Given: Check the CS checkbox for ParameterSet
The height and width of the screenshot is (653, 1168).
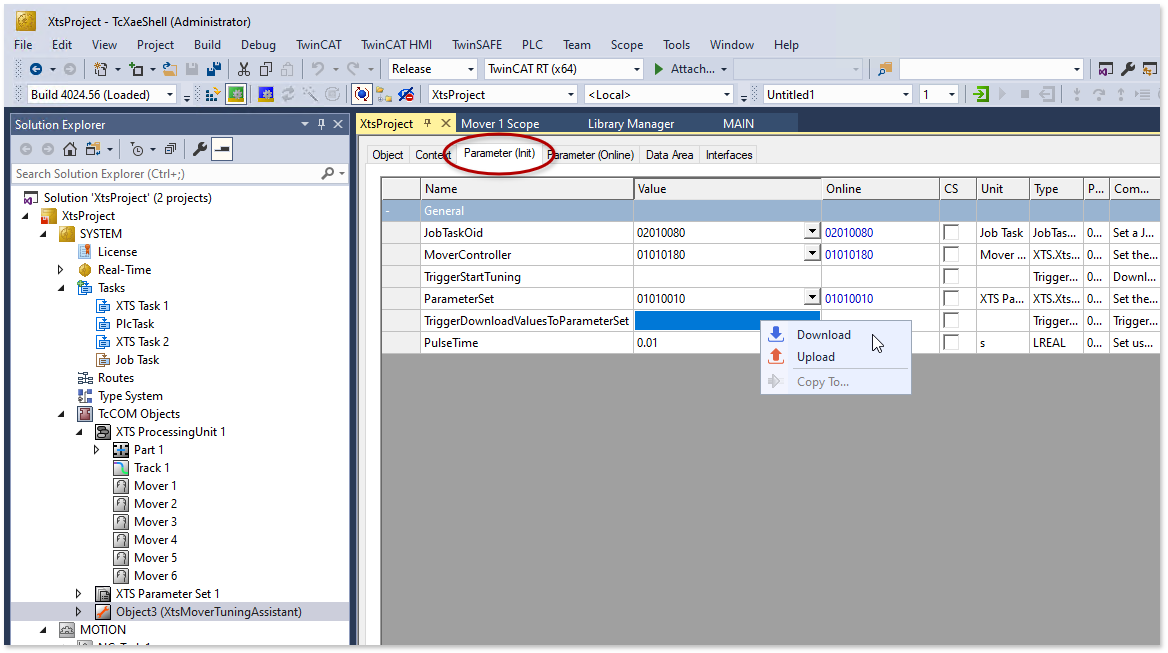Looking at the screenshot, I should 951,298.
